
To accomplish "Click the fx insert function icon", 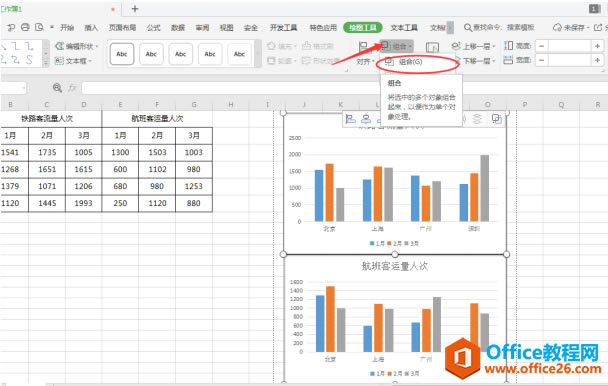I will click(x=73, y=88).
